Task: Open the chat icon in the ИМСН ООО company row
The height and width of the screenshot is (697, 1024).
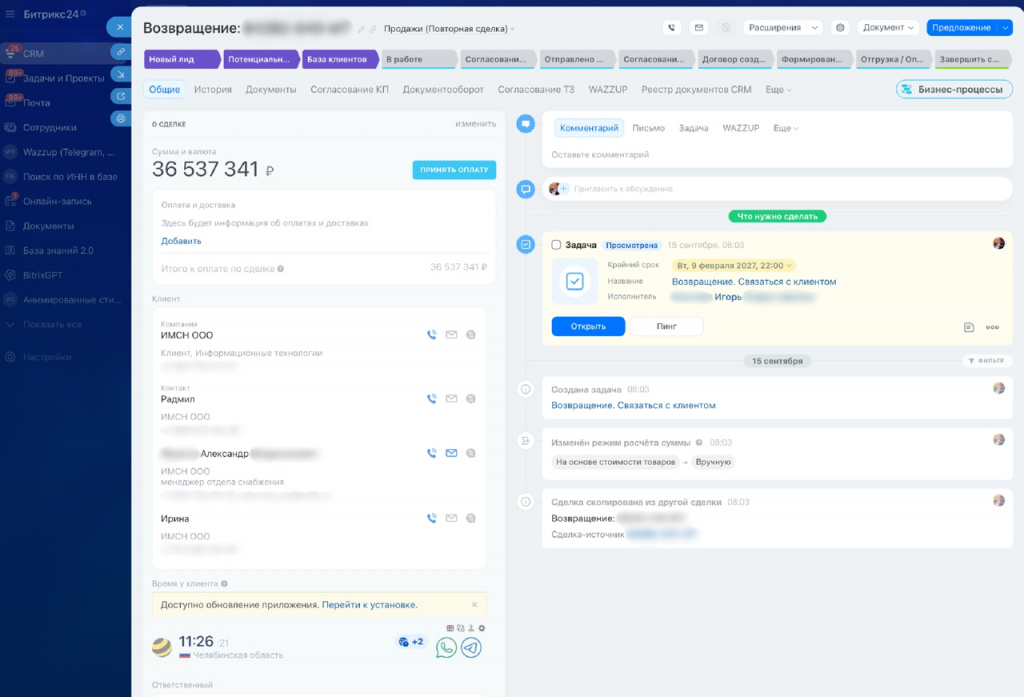Action: [x=471, y=334]
